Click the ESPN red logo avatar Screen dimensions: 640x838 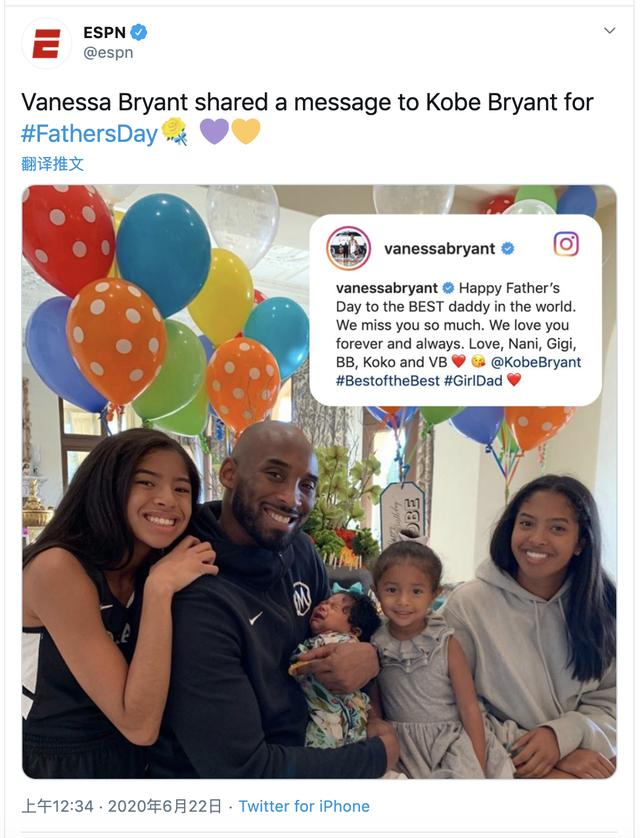46,43
